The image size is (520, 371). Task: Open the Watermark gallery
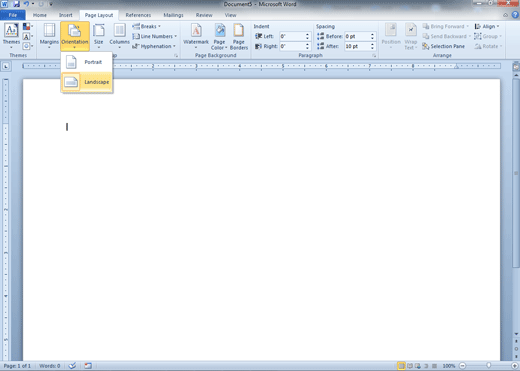point(196,36)
